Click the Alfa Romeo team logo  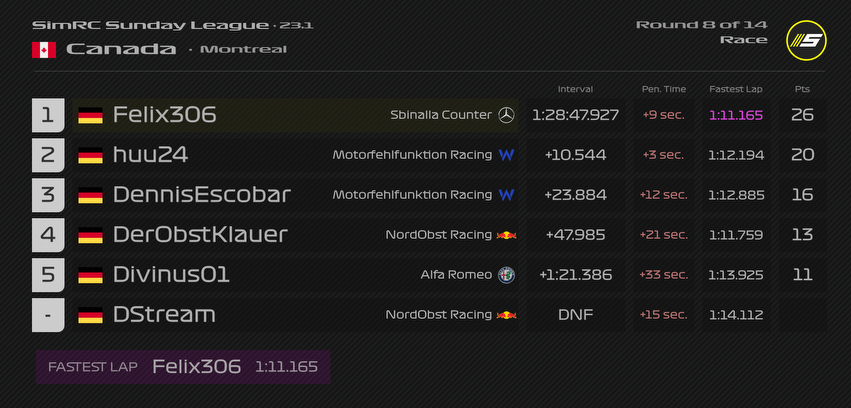(x=506, y=275)
